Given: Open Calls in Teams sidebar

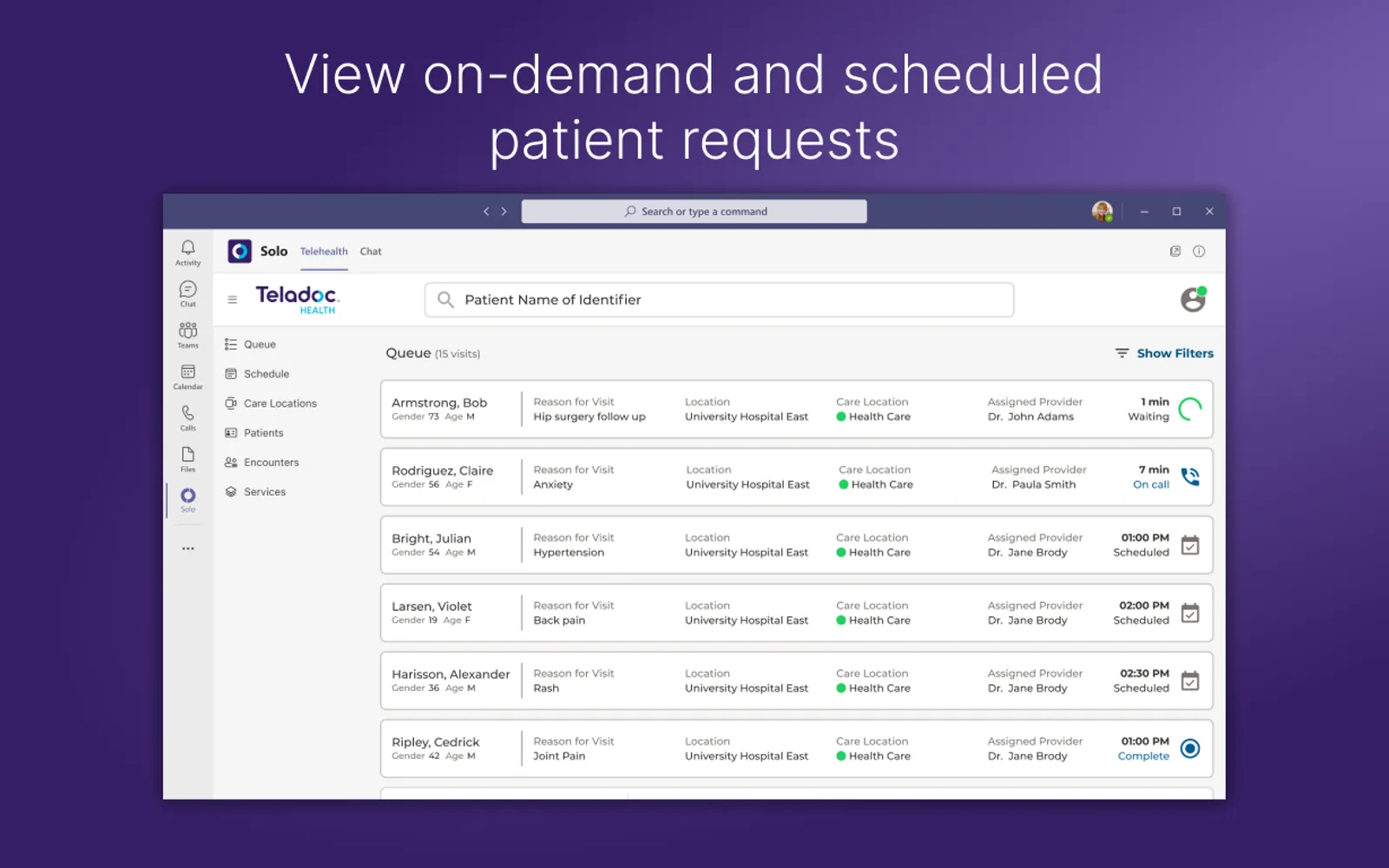Looking at the screenshot, I should [188, 418].
